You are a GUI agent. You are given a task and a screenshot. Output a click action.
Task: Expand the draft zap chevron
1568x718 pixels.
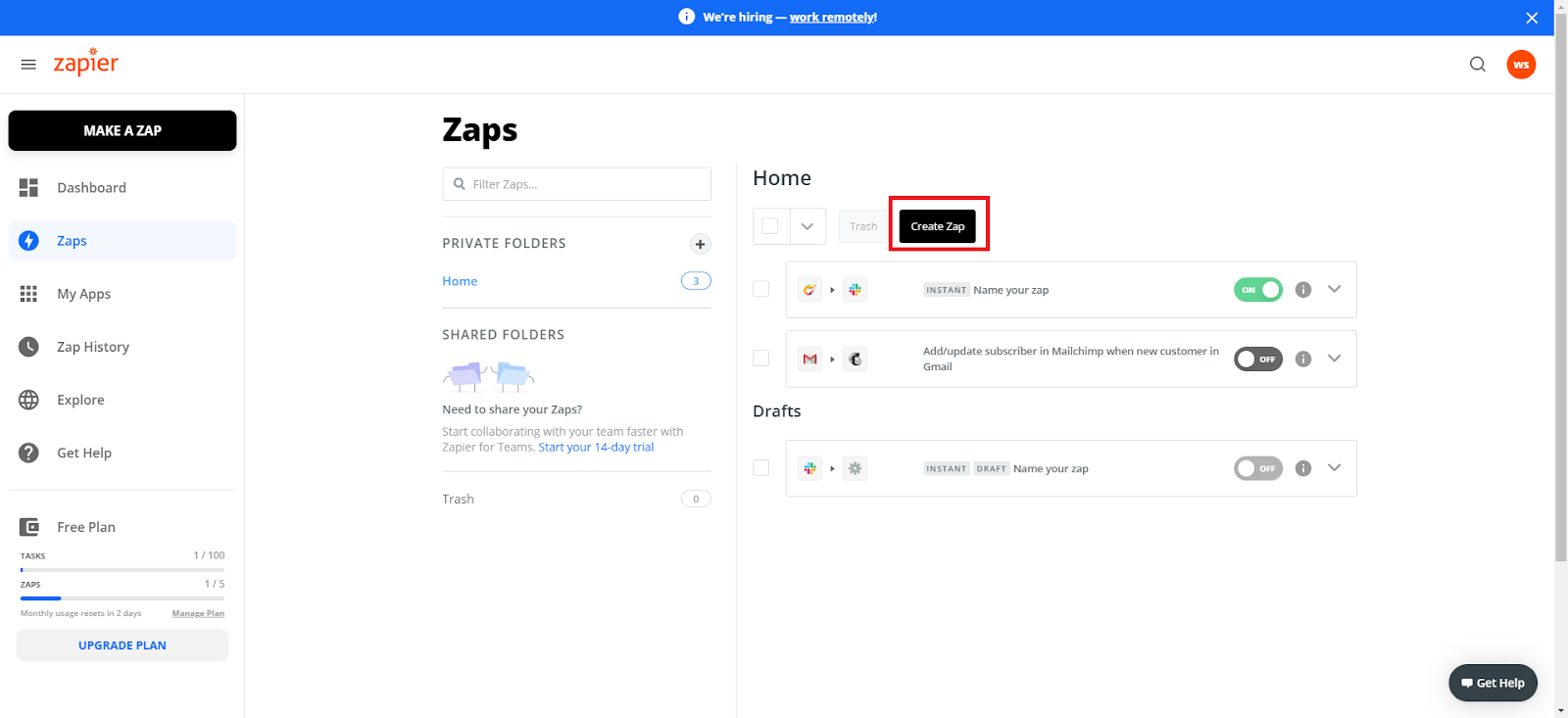[1334, 467]
